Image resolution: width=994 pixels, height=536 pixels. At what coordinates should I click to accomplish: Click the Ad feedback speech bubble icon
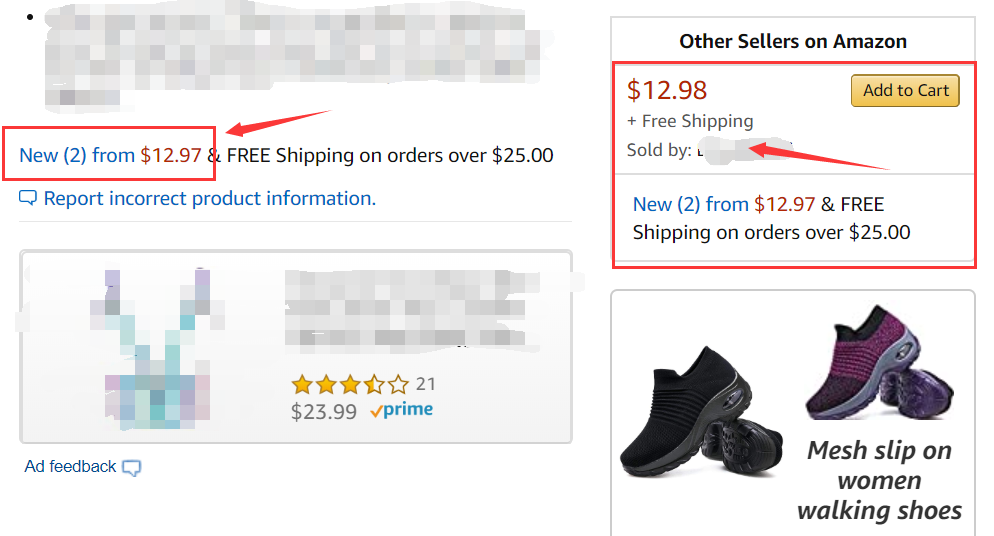point(131,467)
